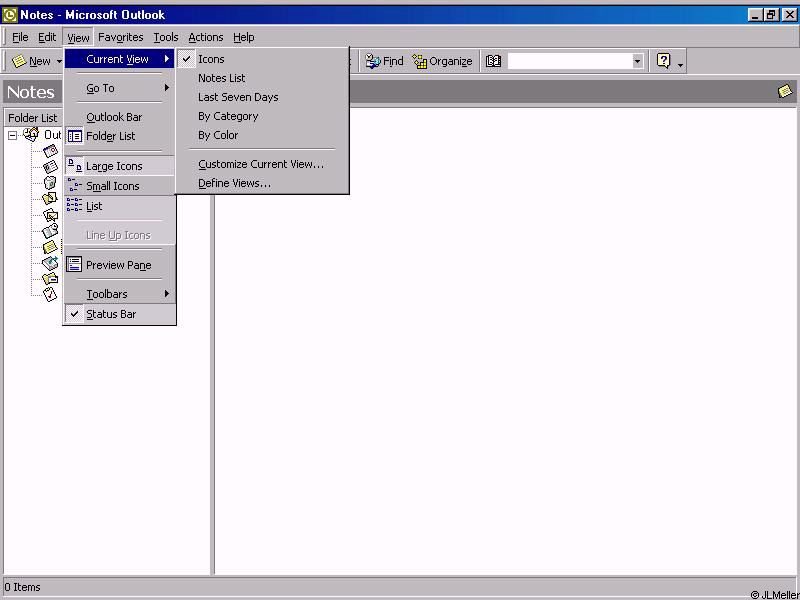Screen dimensions: 800x600
Task: Click into the find-a-contact input field
Action: coord(570,61)
